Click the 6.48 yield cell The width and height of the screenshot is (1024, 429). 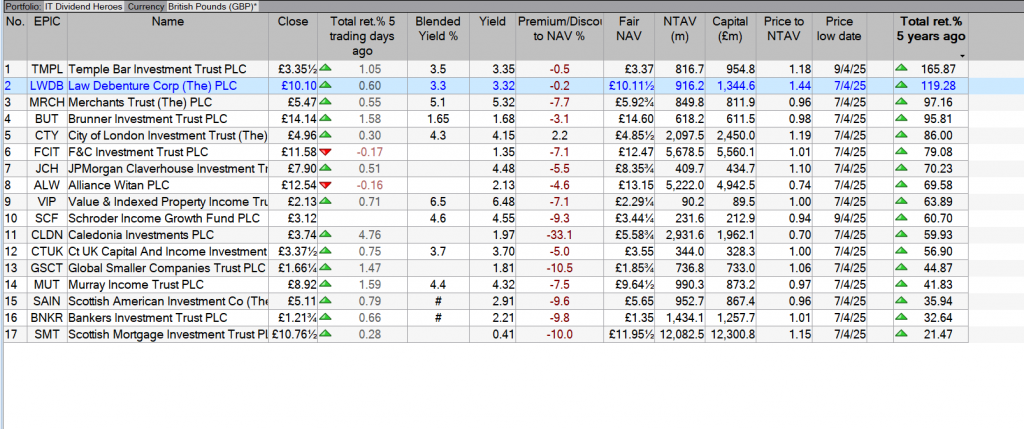(492, 202)
